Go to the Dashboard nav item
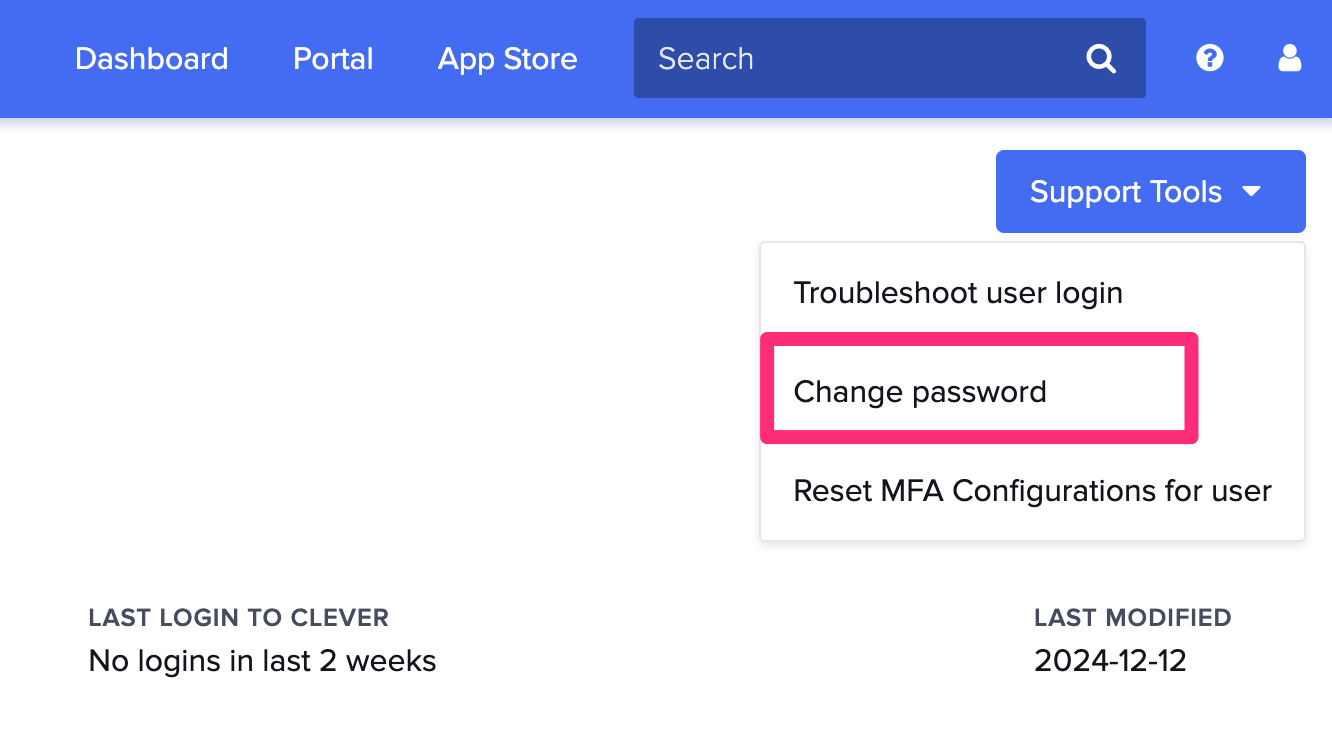Image resolution: width=1332 pixels, height=756 pixels. (x=152, y=59)
